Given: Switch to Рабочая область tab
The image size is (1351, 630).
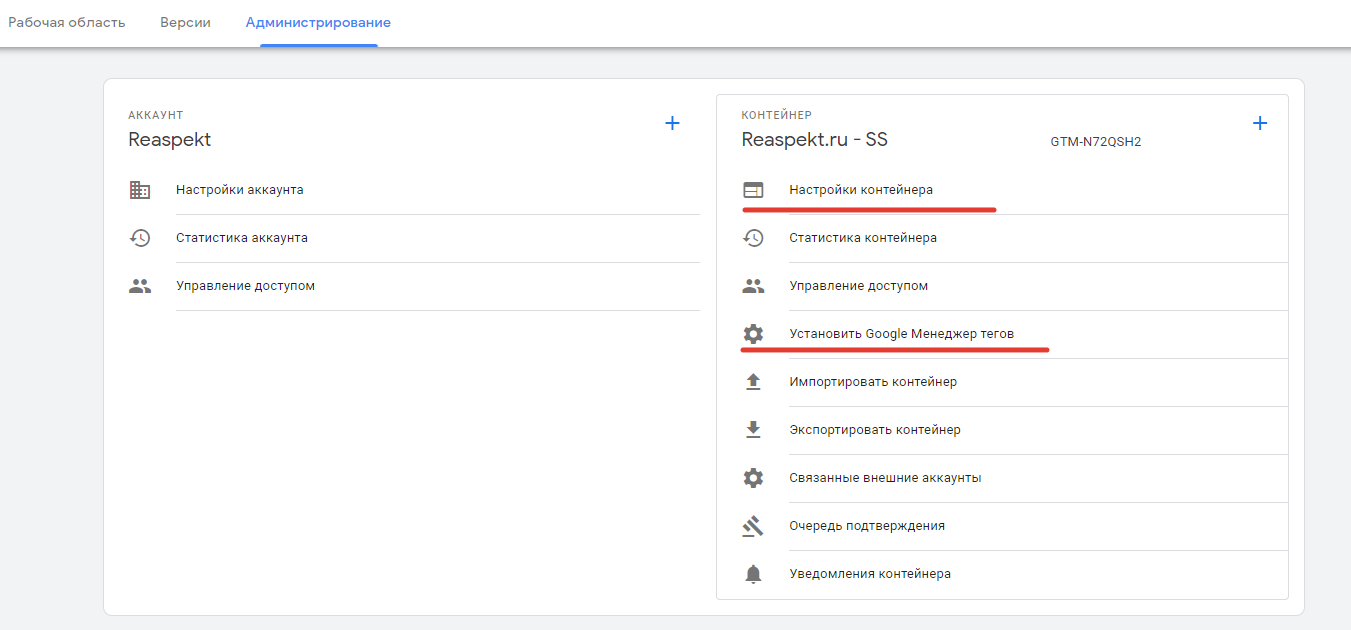Looking at the screenshot, I should (67, 22).
